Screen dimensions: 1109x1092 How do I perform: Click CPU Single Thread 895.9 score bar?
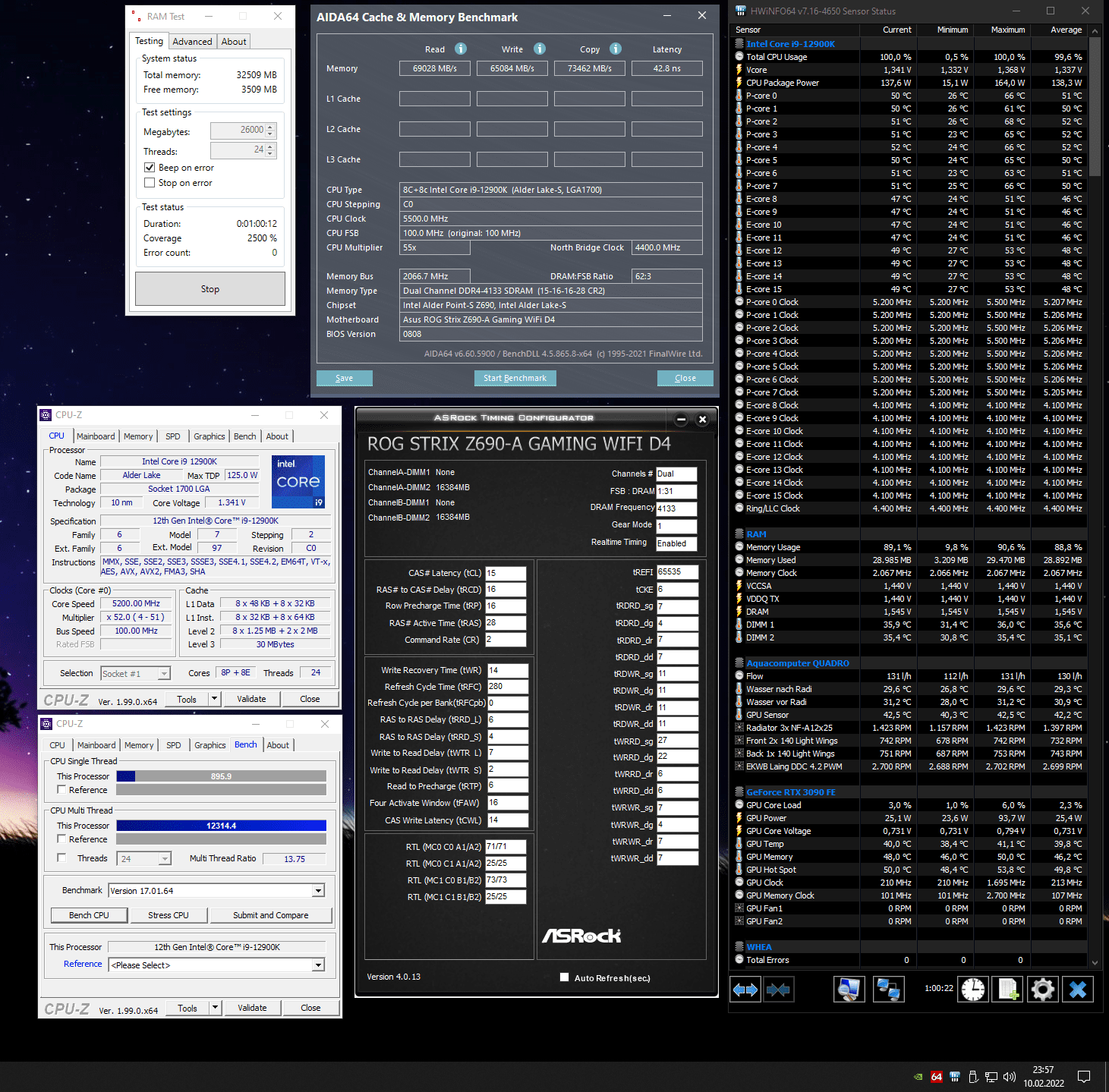point(221,776)
